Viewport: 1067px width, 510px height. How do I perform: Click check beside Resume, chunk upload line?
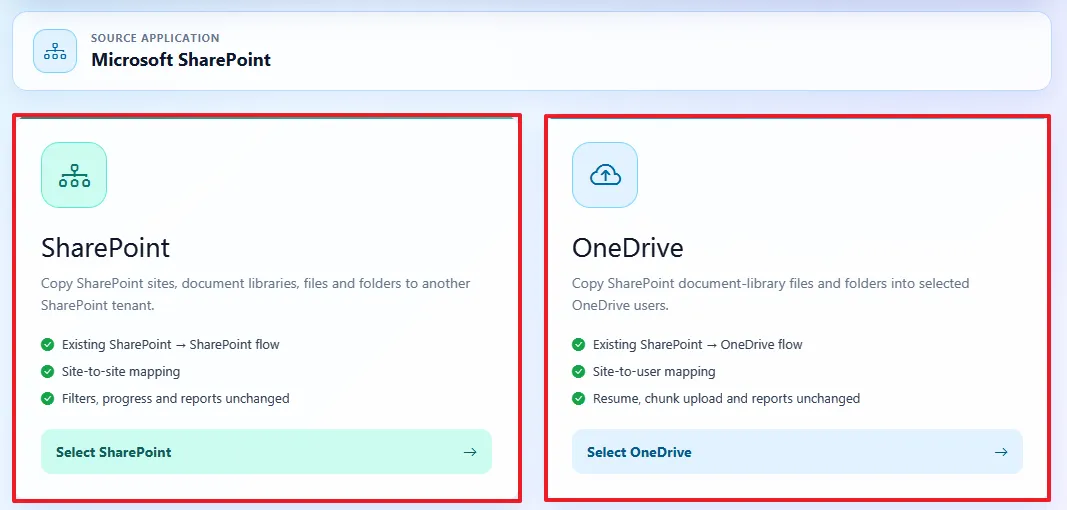point(578,398)
